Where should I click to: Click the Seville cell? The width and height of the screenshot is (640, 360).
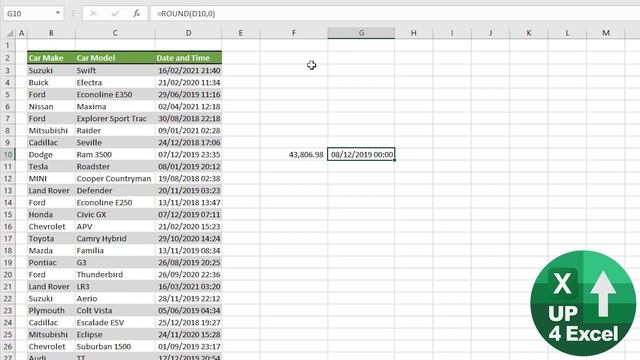[115, 142]
